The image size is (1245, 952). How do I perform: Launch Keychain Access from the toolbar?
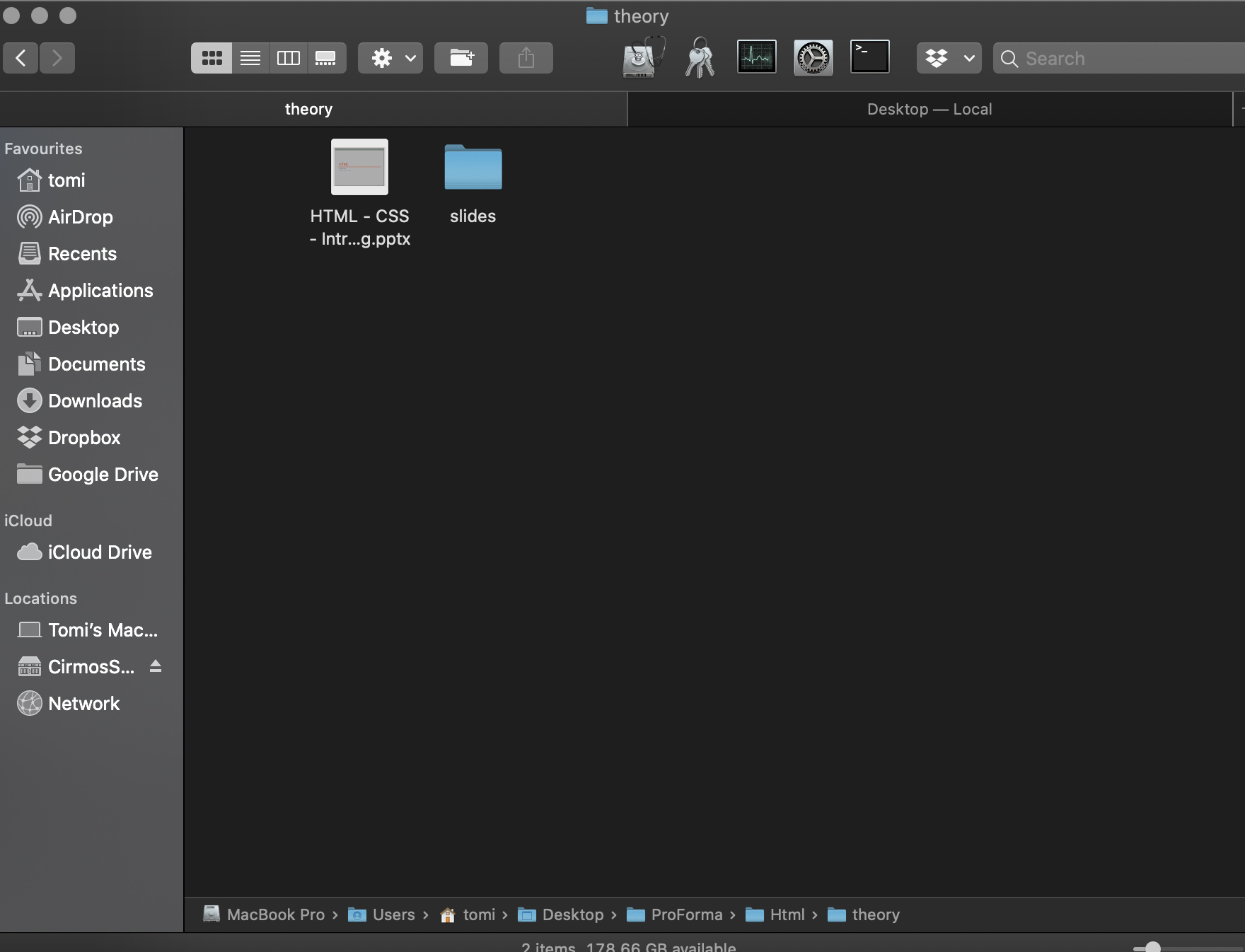(700, 57)
